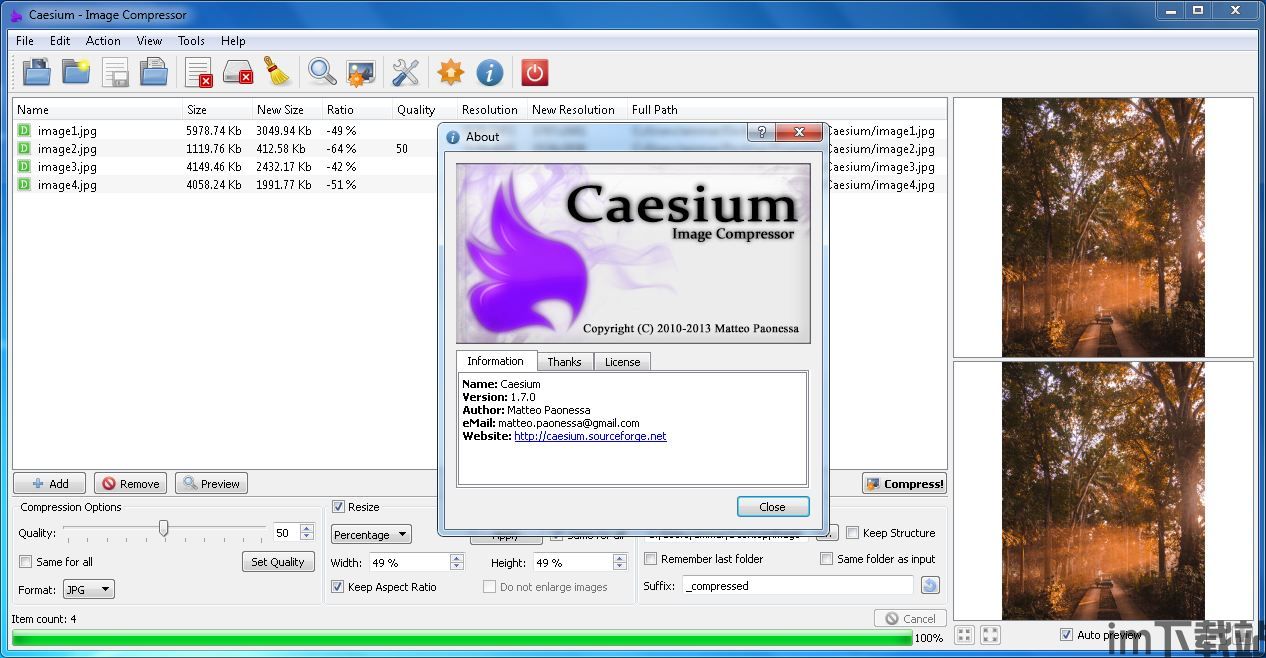Image resolution: width=1266 pixels, height=658 pixels.
Task: Click the blue About info toolbar icon
Action: click(489, 72)
